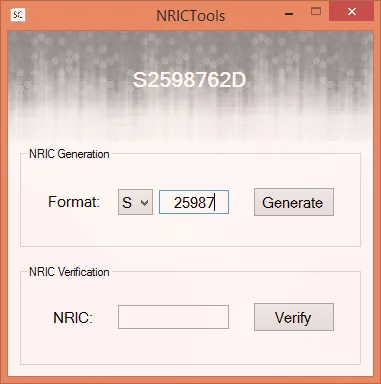Click the Format: label
The image size is (381, 384).
pyautogui.click(x=74, y=202)
